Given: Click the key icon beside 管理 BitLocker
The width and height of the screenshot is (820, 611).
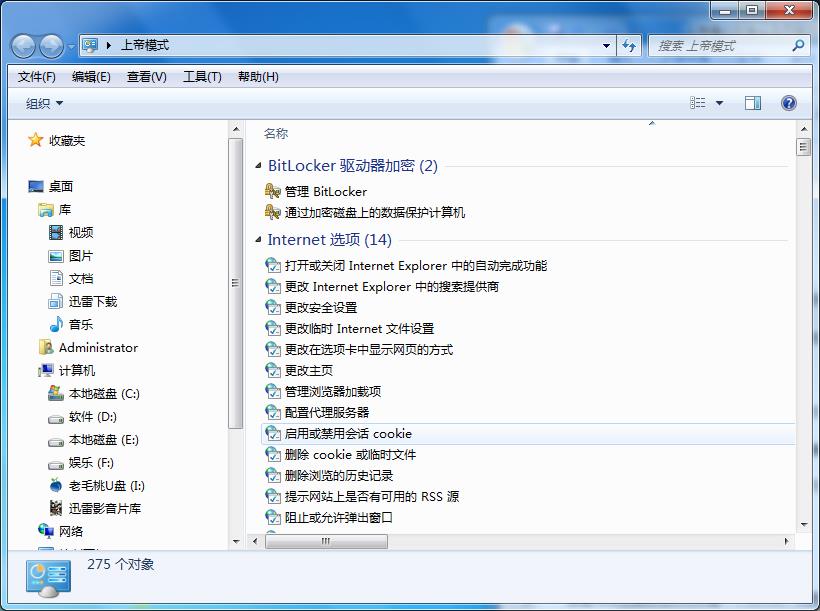Looking at the screenshot, I should point(272,191).
